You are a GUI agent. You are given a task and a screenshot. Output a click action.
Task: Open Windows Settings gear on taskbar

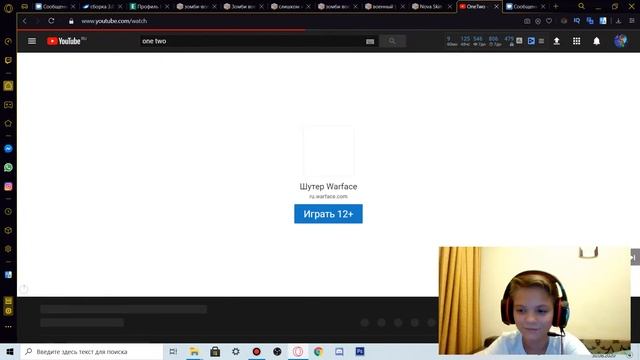(x=236, y=351)
